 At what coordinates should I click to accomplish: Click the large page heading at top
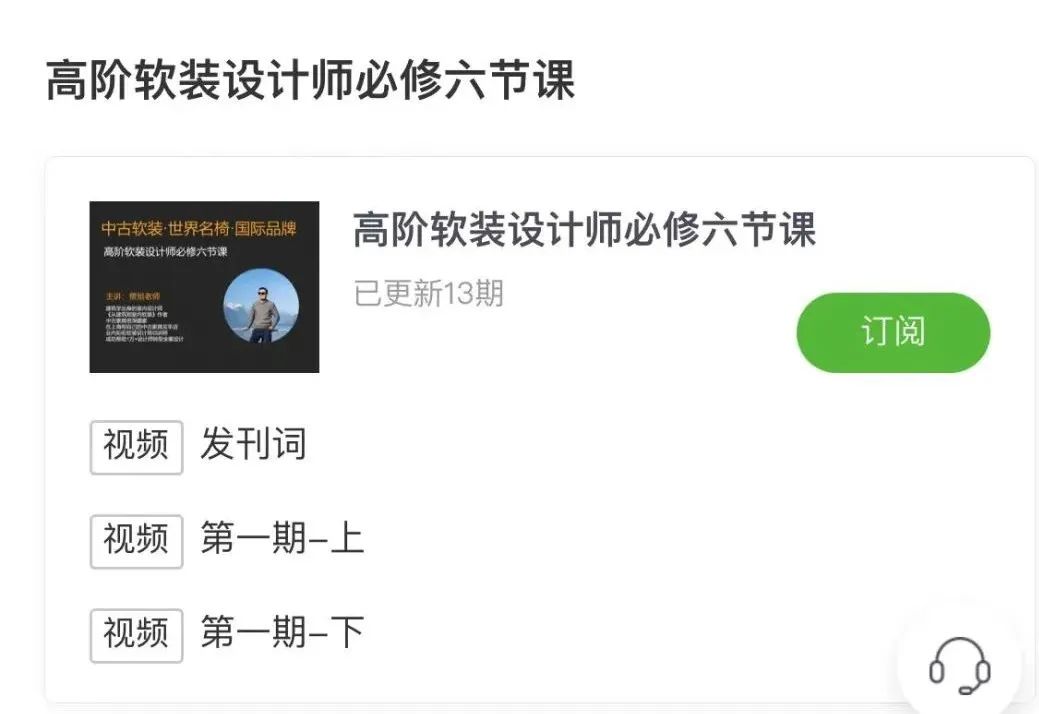[310, 80]
